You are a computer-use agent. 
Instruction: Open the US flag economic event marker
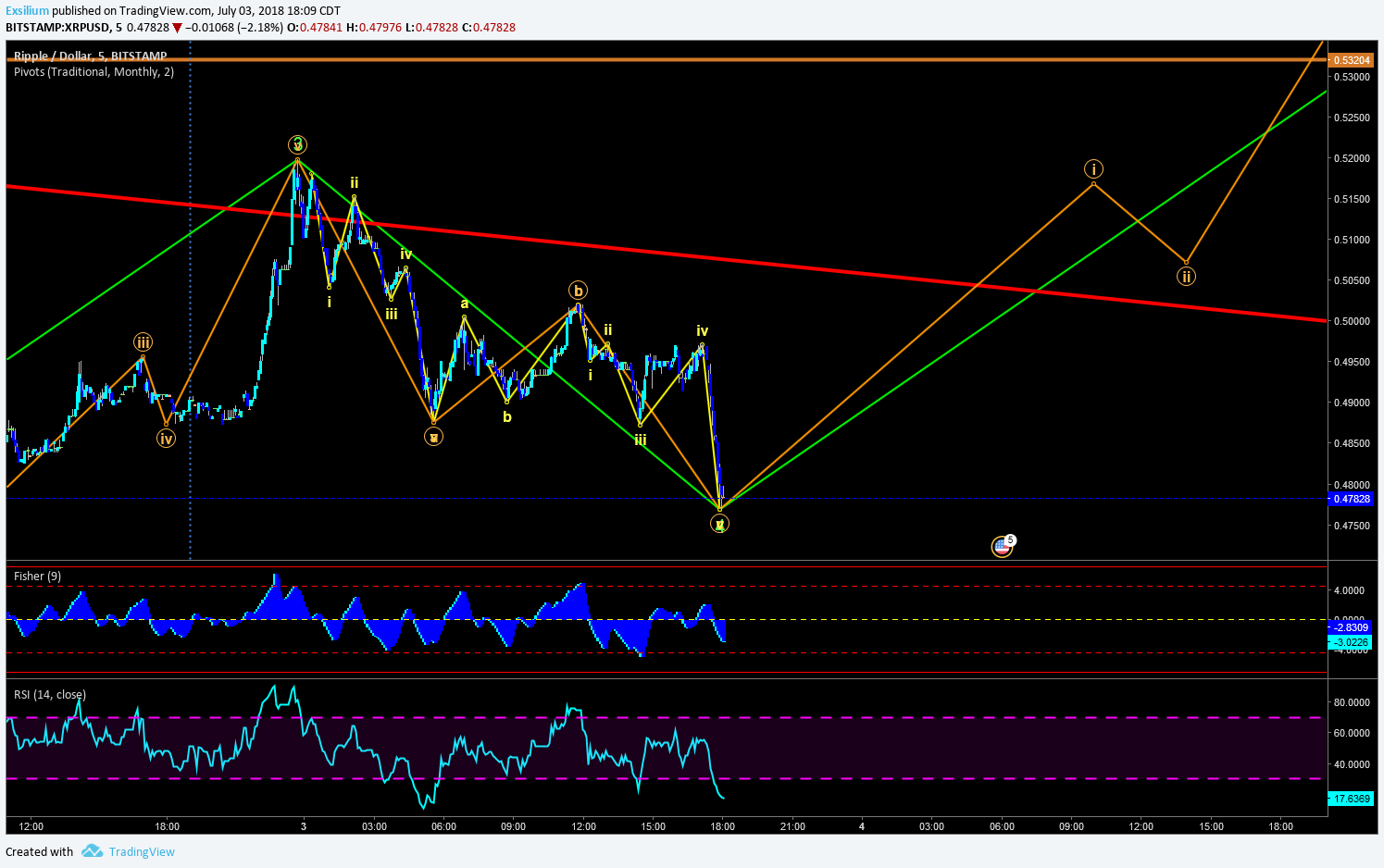tap(1002, 547)
